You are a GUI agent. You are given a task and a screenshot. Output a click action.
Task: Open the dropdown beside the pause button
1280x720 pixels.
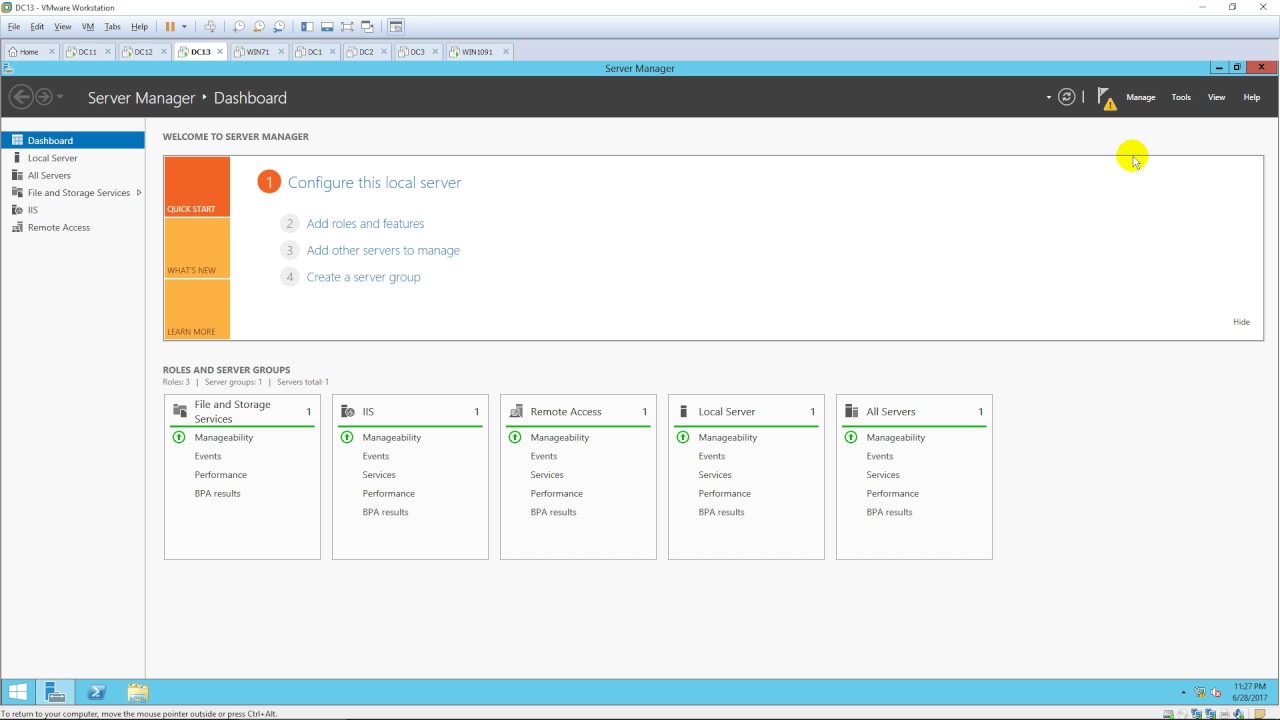click(184, 27)
